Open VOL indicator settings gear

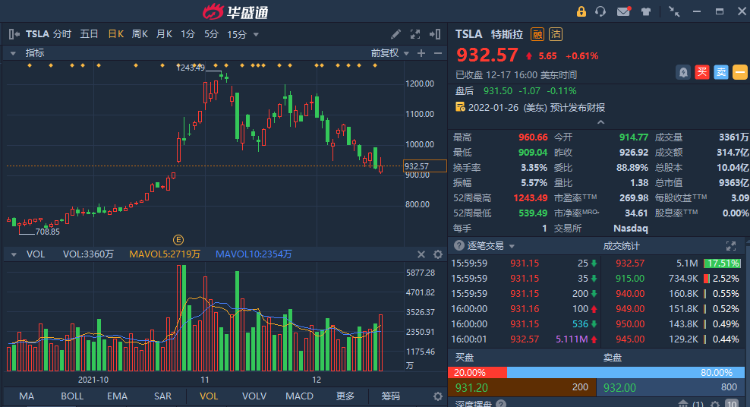pyautogui.click(x=438, y=254)
